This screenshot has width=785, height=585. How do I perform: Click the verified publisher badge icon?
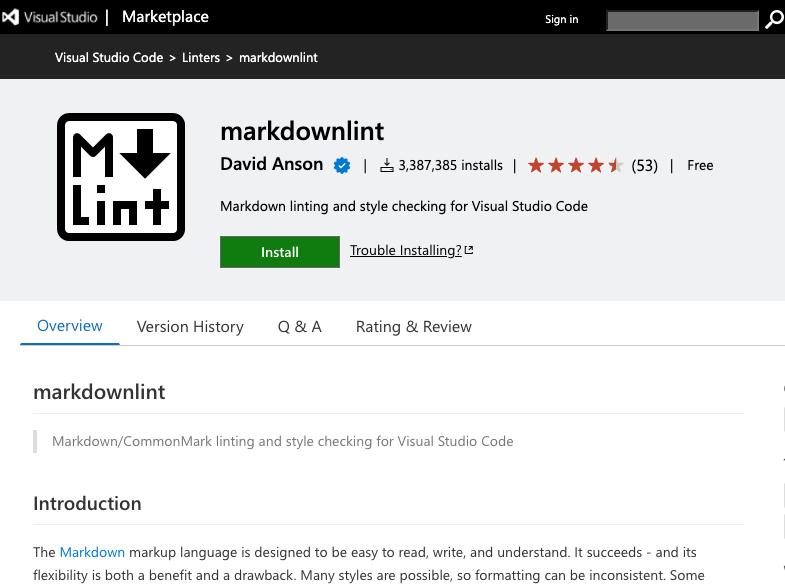click(x=342, y=165)
